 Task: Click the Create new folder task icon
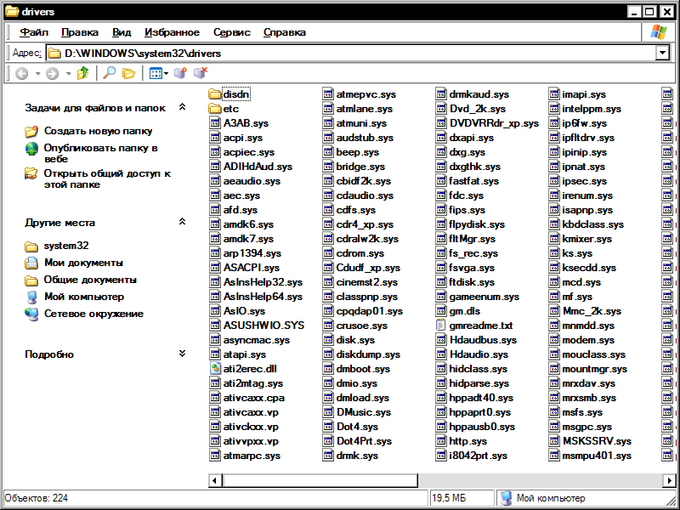pyautogui.click(x=31, y=131)
